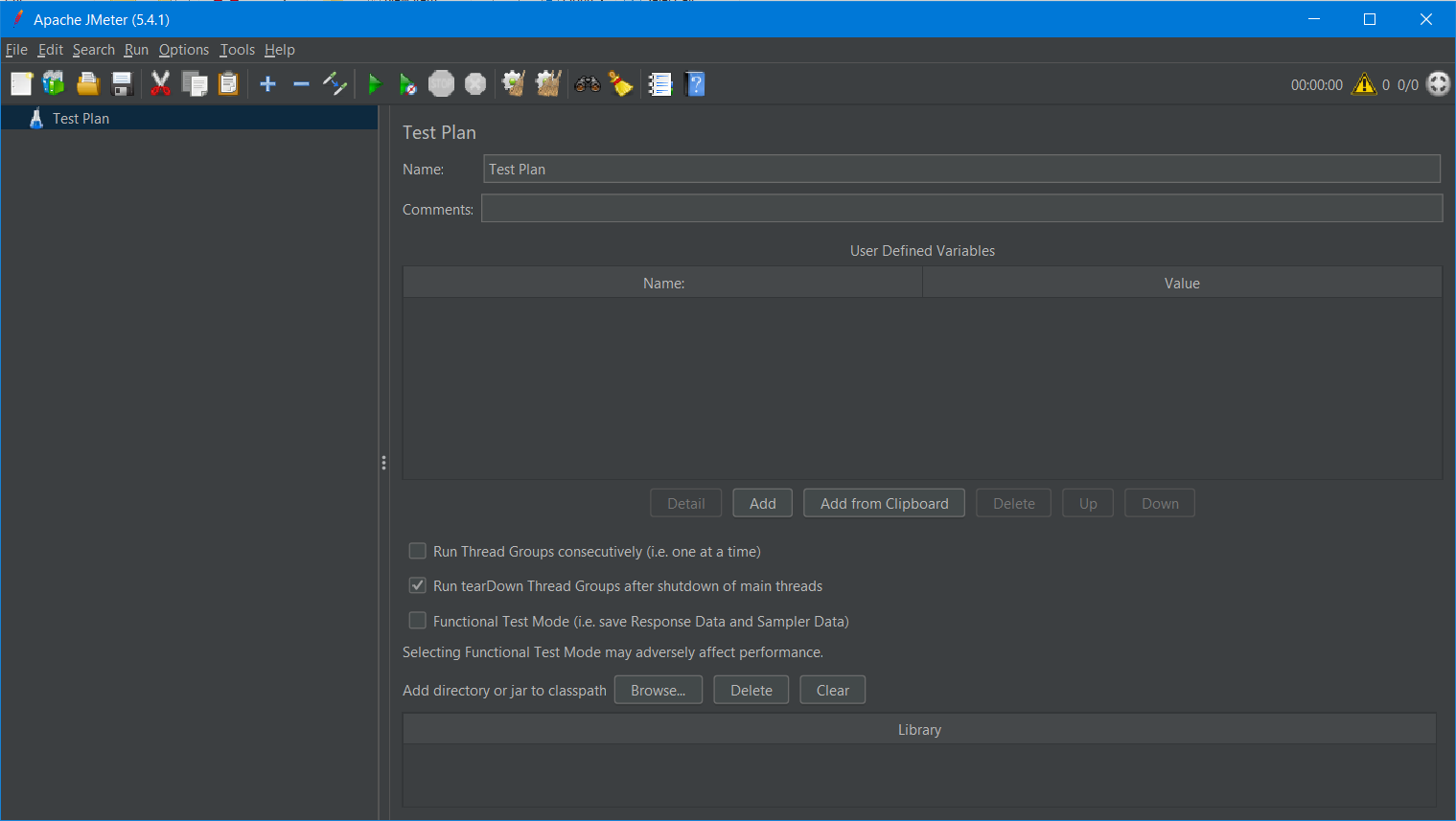Image resolution: width=1456 pixels, height=821 pixels.
Task: Click the Detail button
Action: click(x=686, y=503)
